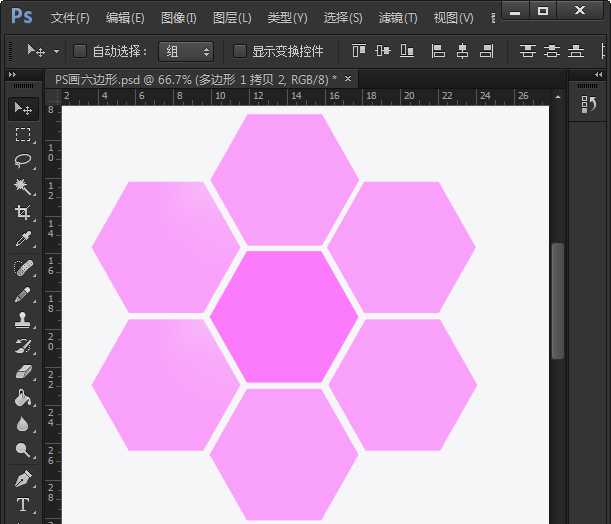The height and width of the screenshot is (524, 611).
Task: Click the align top edges button
Action: 359,51
